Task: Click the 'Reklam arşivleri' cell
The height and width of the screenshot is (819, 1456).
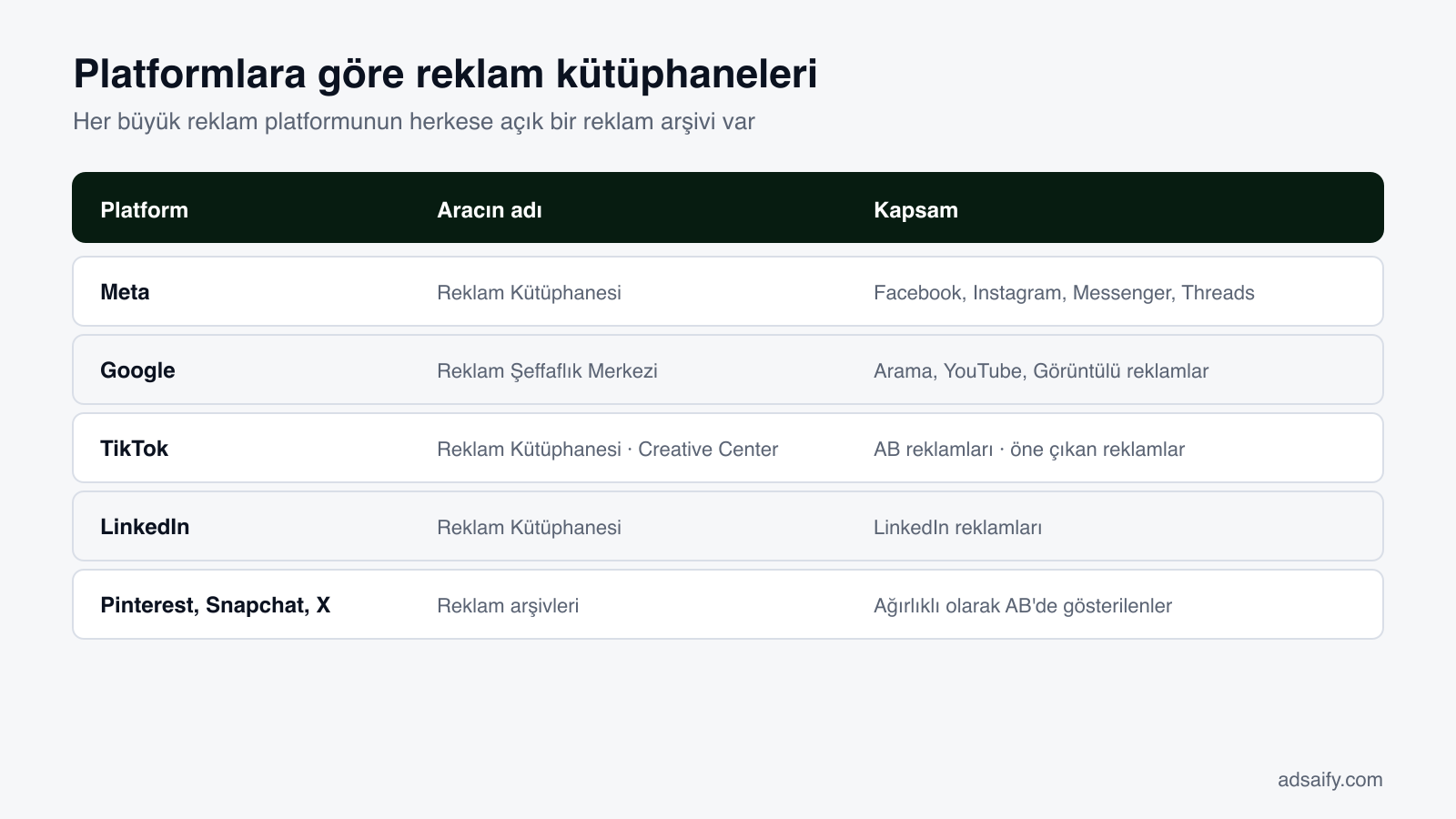Action: [x=508, y=605]
